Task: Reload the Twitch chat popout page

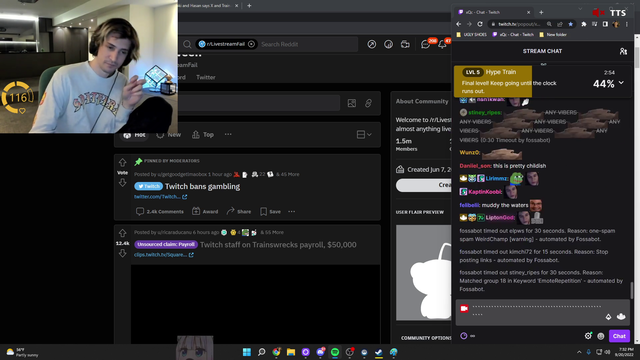Action: pyautogui.click(x=480, y=24)
